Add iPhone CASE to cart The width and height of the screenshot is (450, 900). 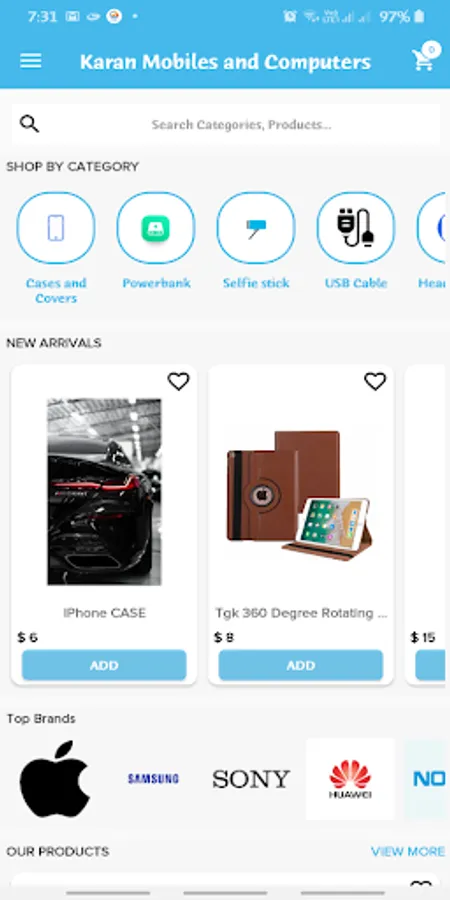(104, 665)
